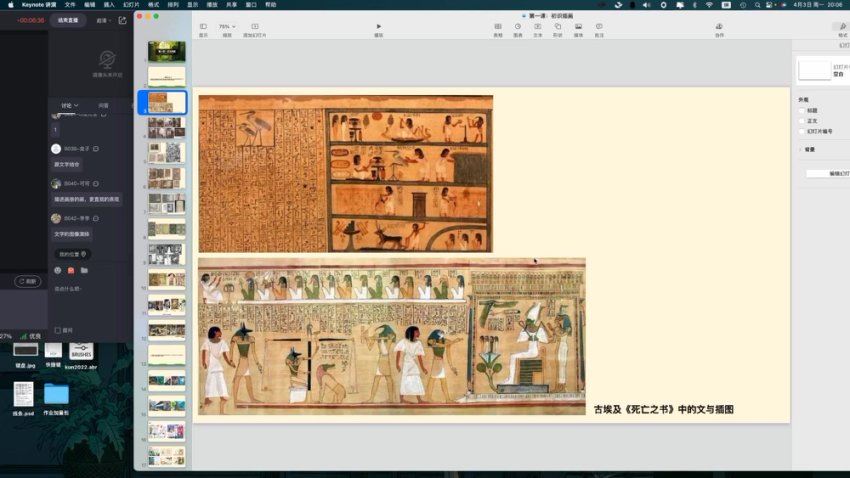Viewport: 850px width, 478px height.
Task: Click the Add Slide toolbar icon
Action: tap(255, 27)
